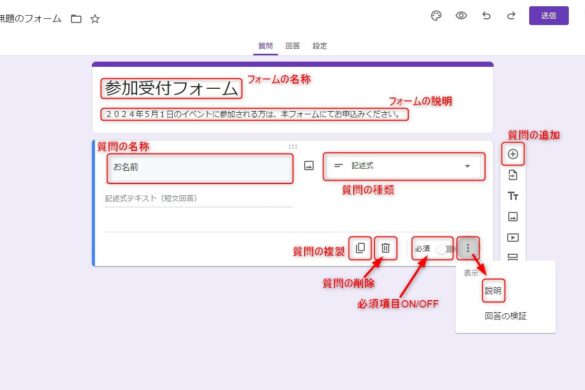Toggle the 必須 required switch
This screenshot has height=390, width=585.
pyautogui.click(x=444, y=249)
